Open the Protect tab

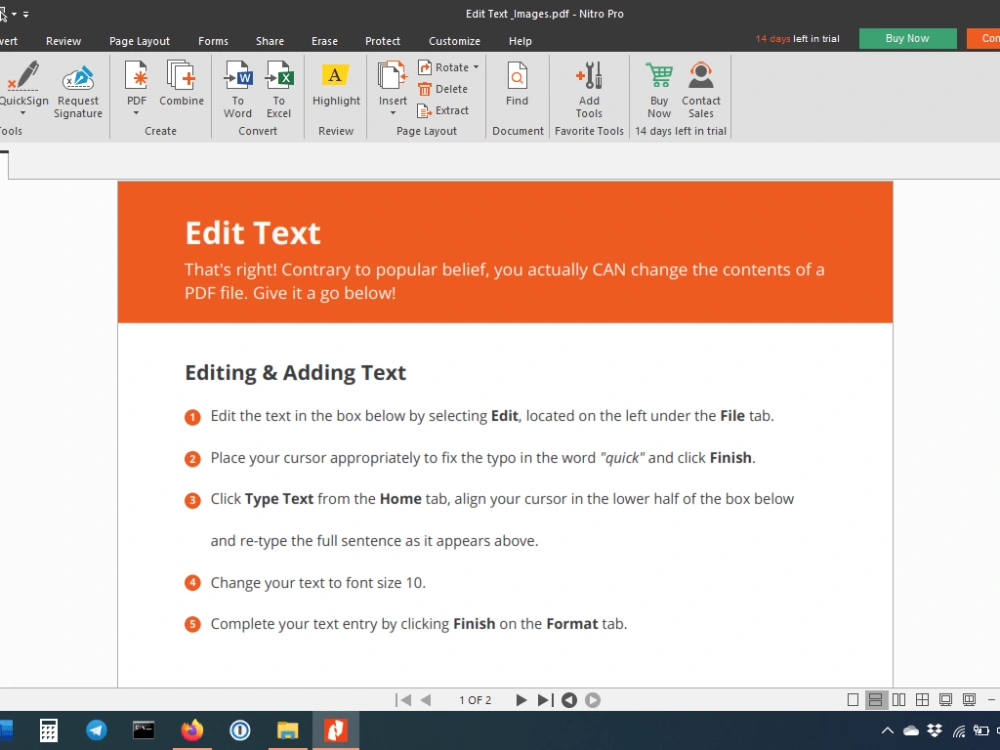click(x=383, y=41)
